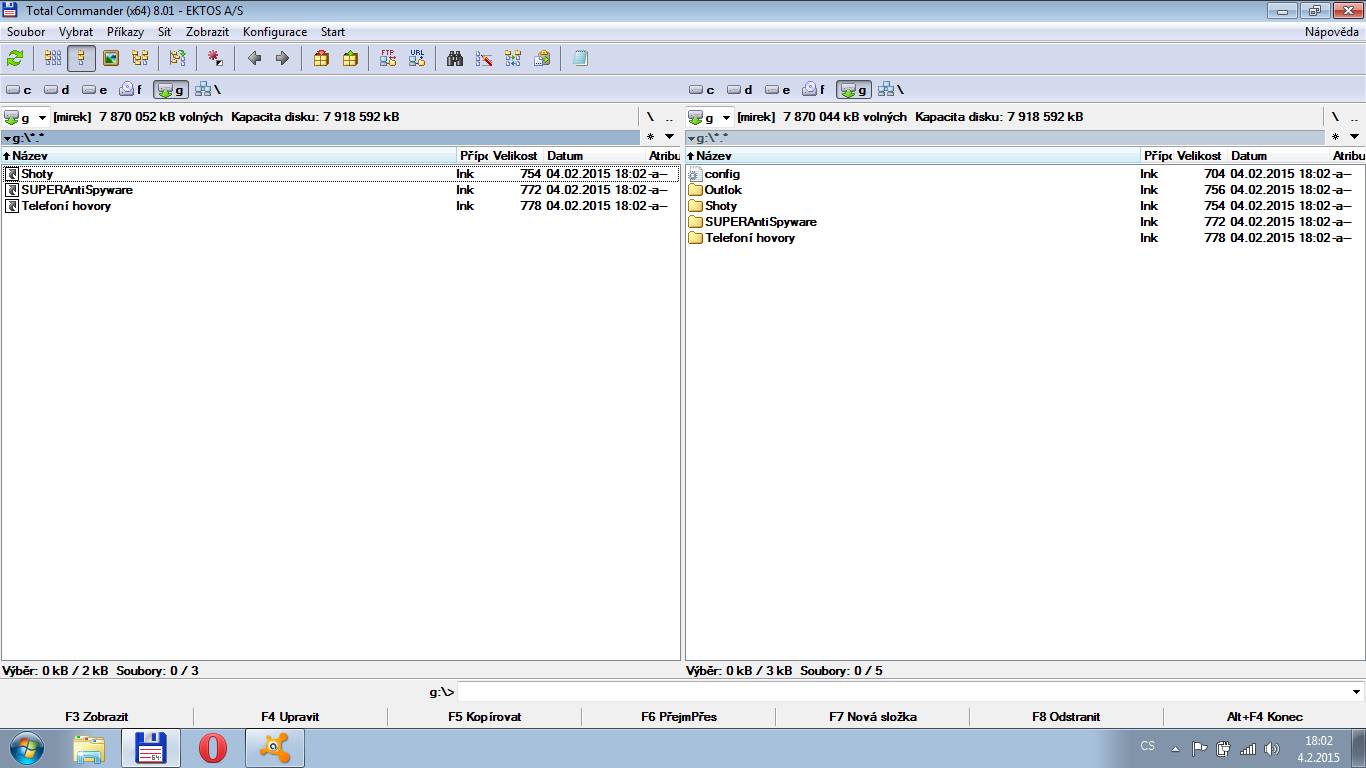1366x768 pixels.
Task: Open new FTP connection by URL
Action: point(417,58)
